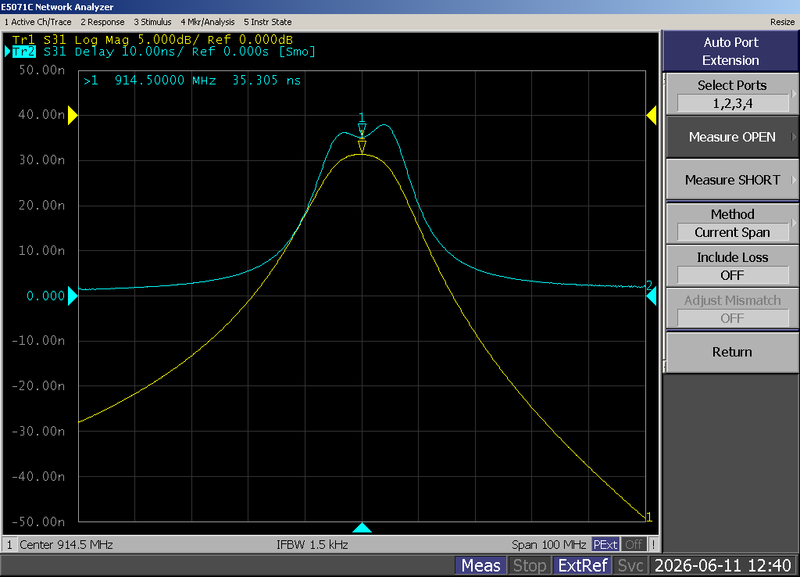The height and width of the screenshot is (577, 800).
Task: Click the IFBW 1.5 kHz readout
Action: pyautogui.click(x=312, y=545)
